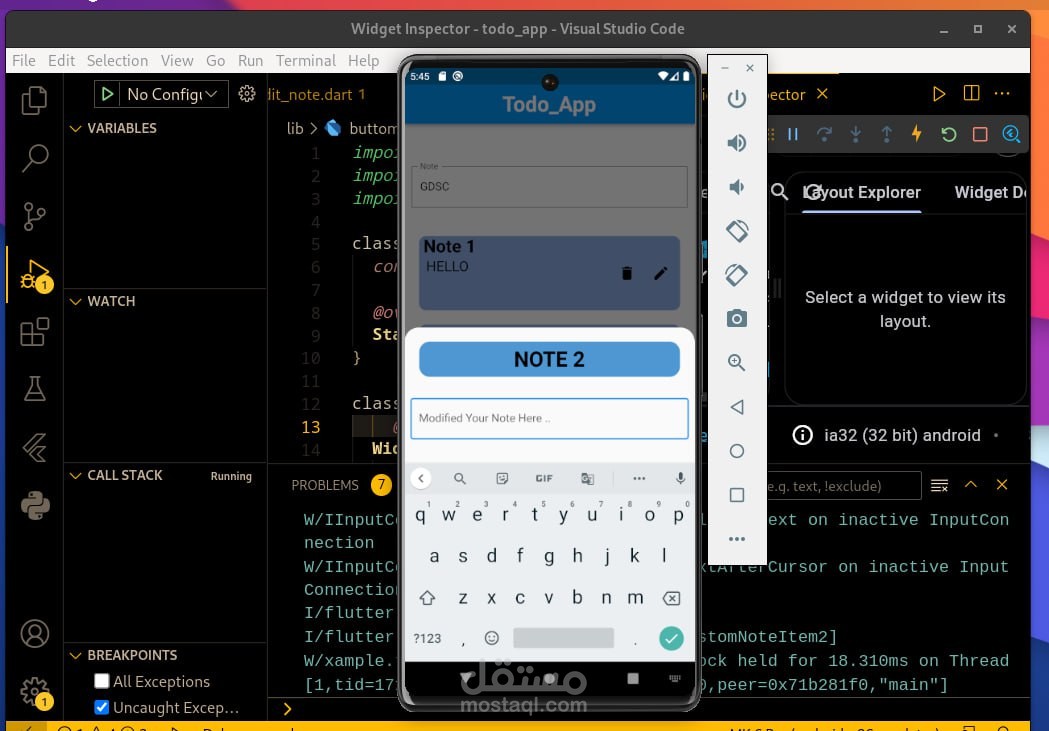Uncheck Uncaught Exceptions breakpoint
The width and height of the screenshot is (1049, 731).
pos(102,707)
